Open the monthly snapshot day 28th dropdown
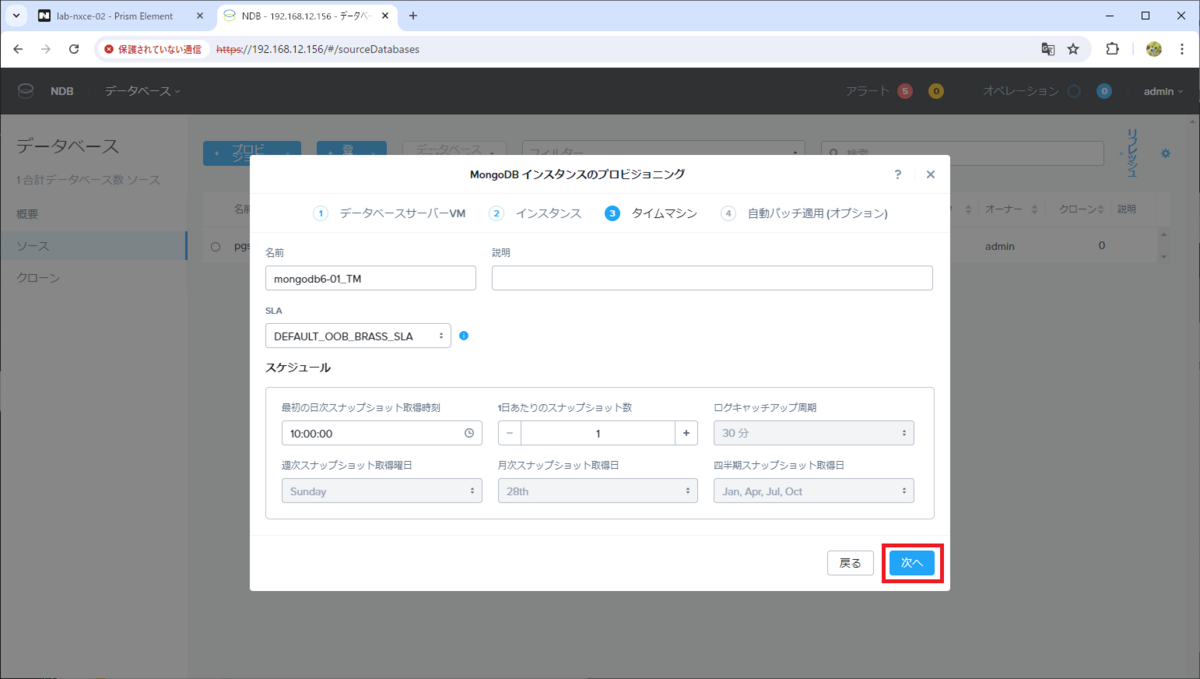Screen dimensions: 1200x679 598,491
